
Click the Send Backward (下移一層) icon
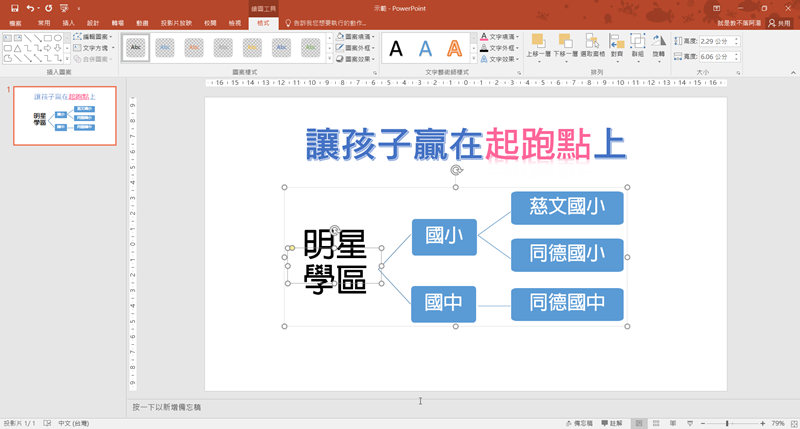click(565, 45)
